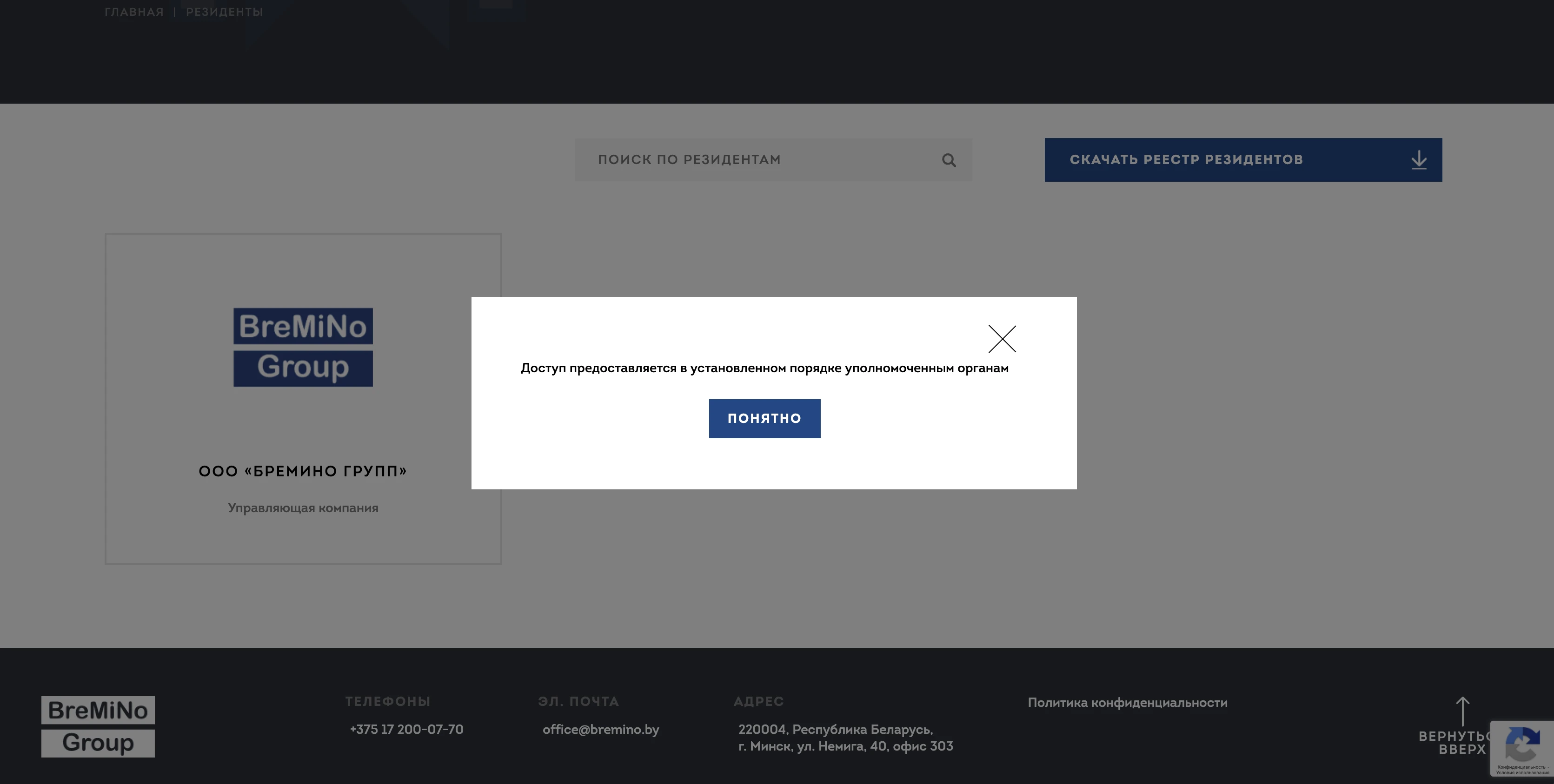Click the dialog message text

click(x=764, y=369)
